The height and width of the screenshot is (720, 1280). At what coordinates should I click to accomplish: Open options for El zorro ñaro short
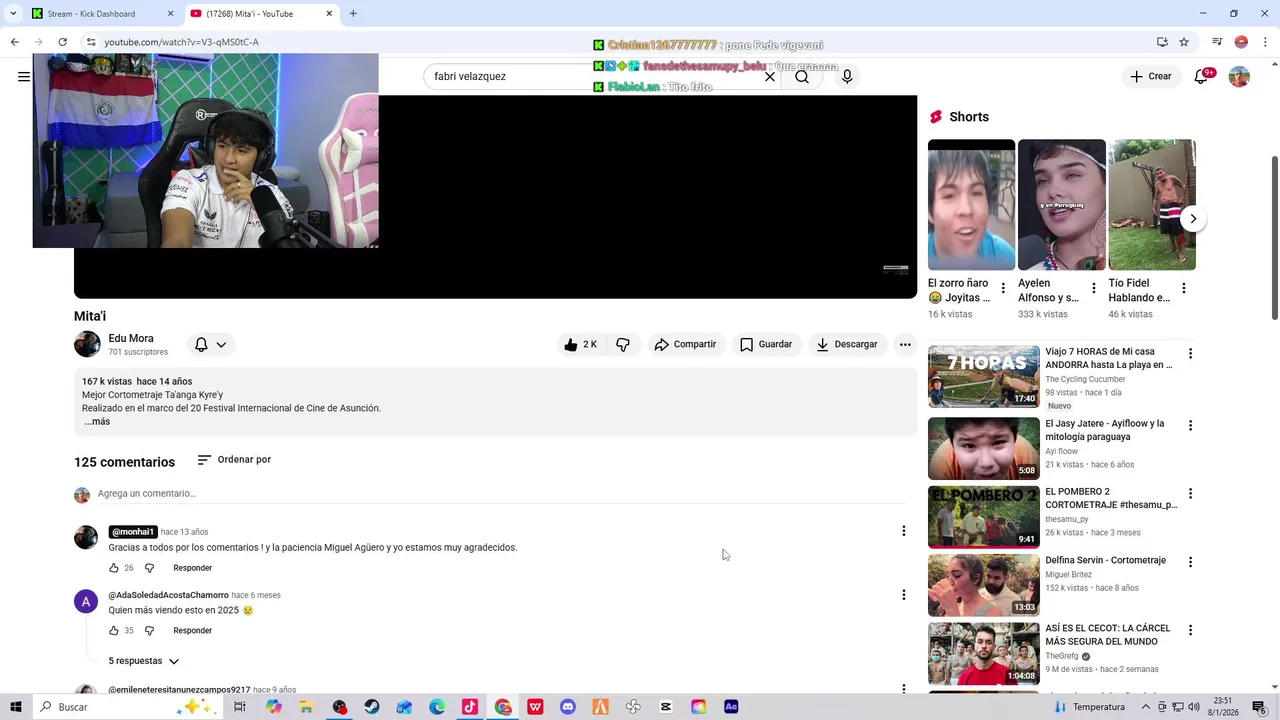[1003, 288]
